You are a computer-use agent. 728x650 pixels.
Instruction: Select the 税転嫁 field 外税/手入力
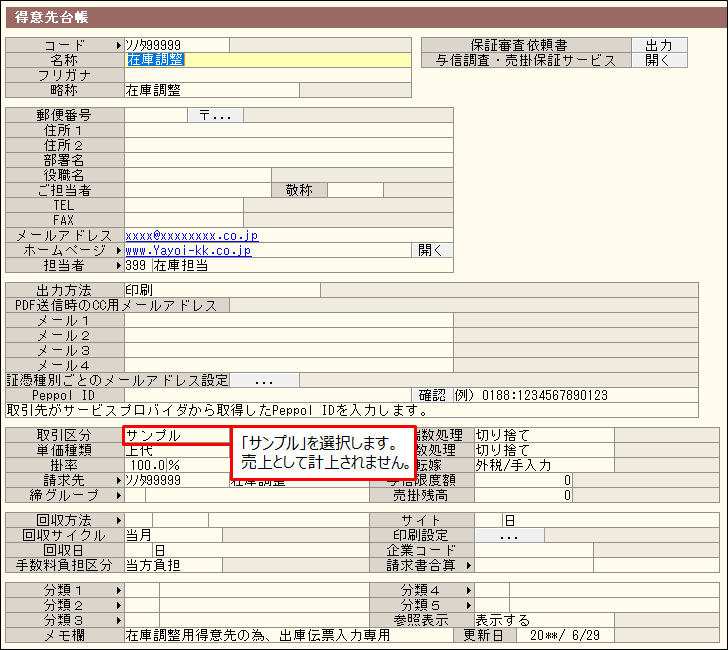click(x=544, y=465)
